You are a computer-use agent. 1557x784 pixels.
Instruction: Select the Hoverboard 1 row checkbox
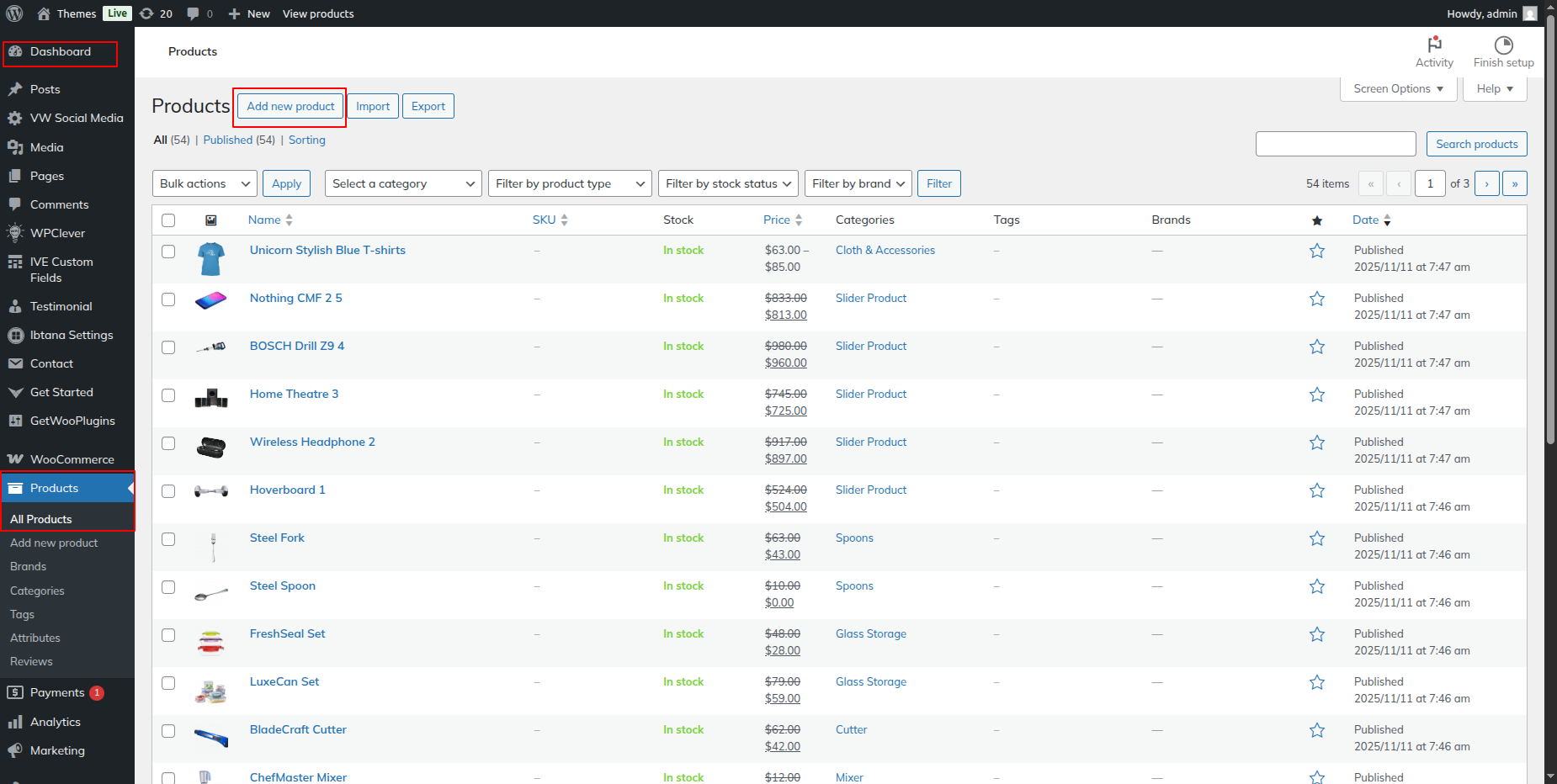(168, 491)
